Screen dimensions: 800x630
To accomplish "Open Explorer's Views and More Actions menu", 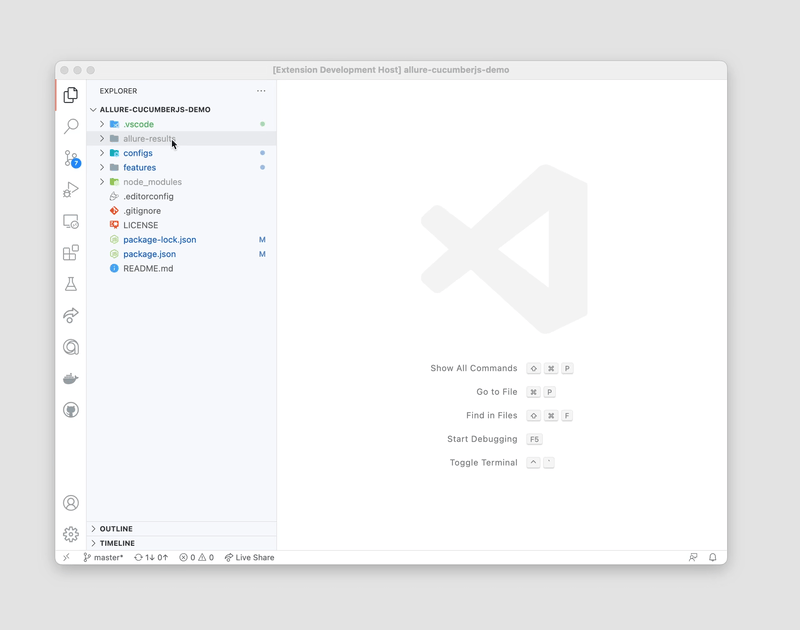I will pos(261,91).
